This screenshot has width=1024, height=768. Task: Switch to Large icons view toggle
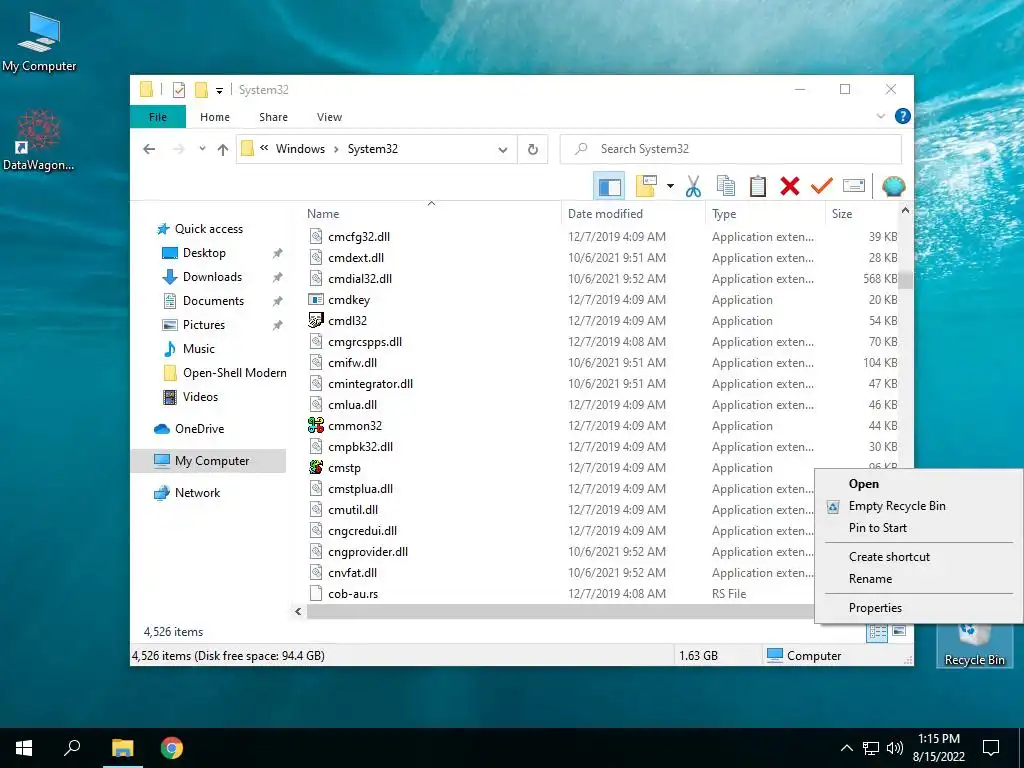coord(899,632)
